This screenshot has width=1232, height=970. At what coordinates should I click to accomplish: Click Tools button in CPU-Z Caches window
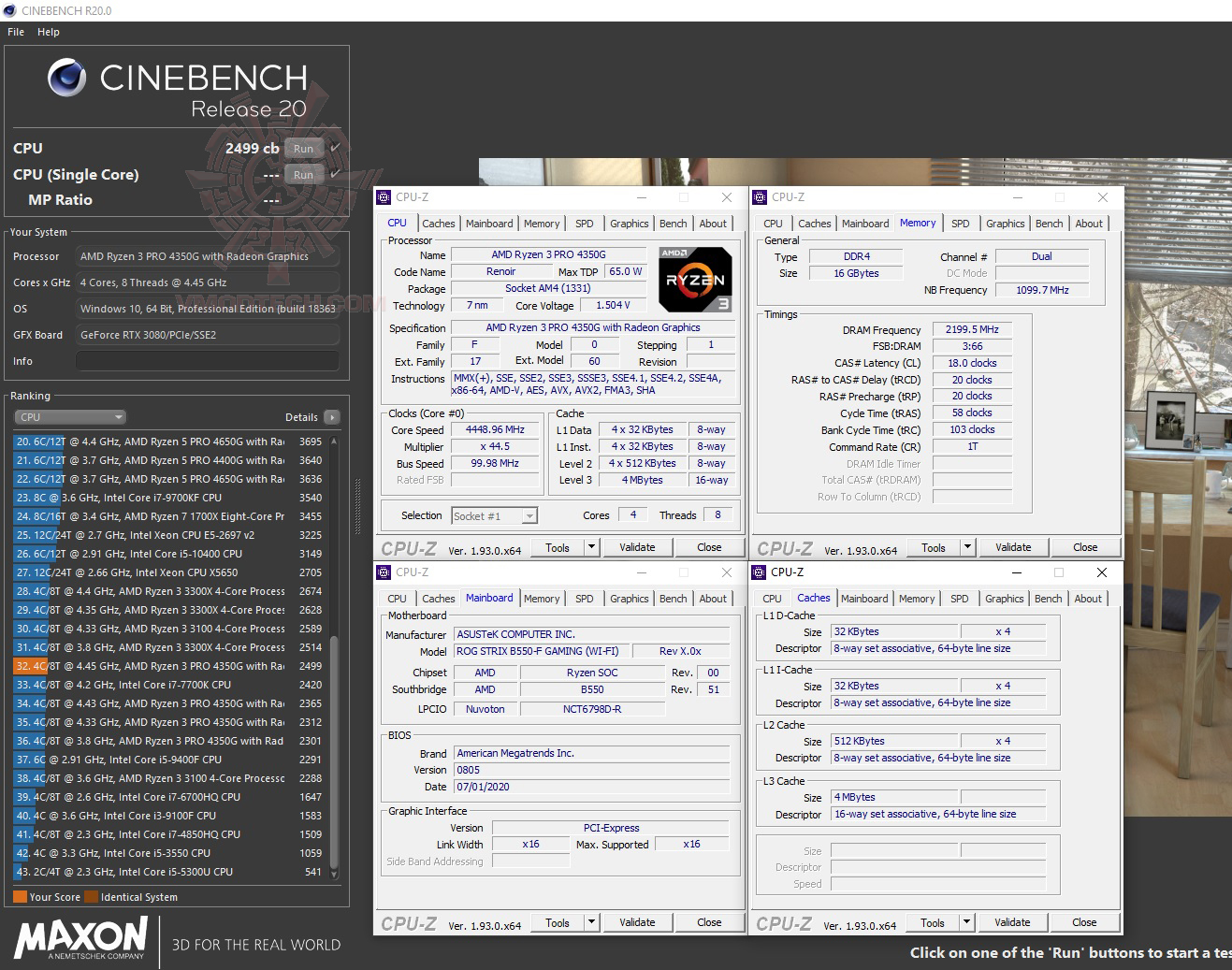coord(933,922)
